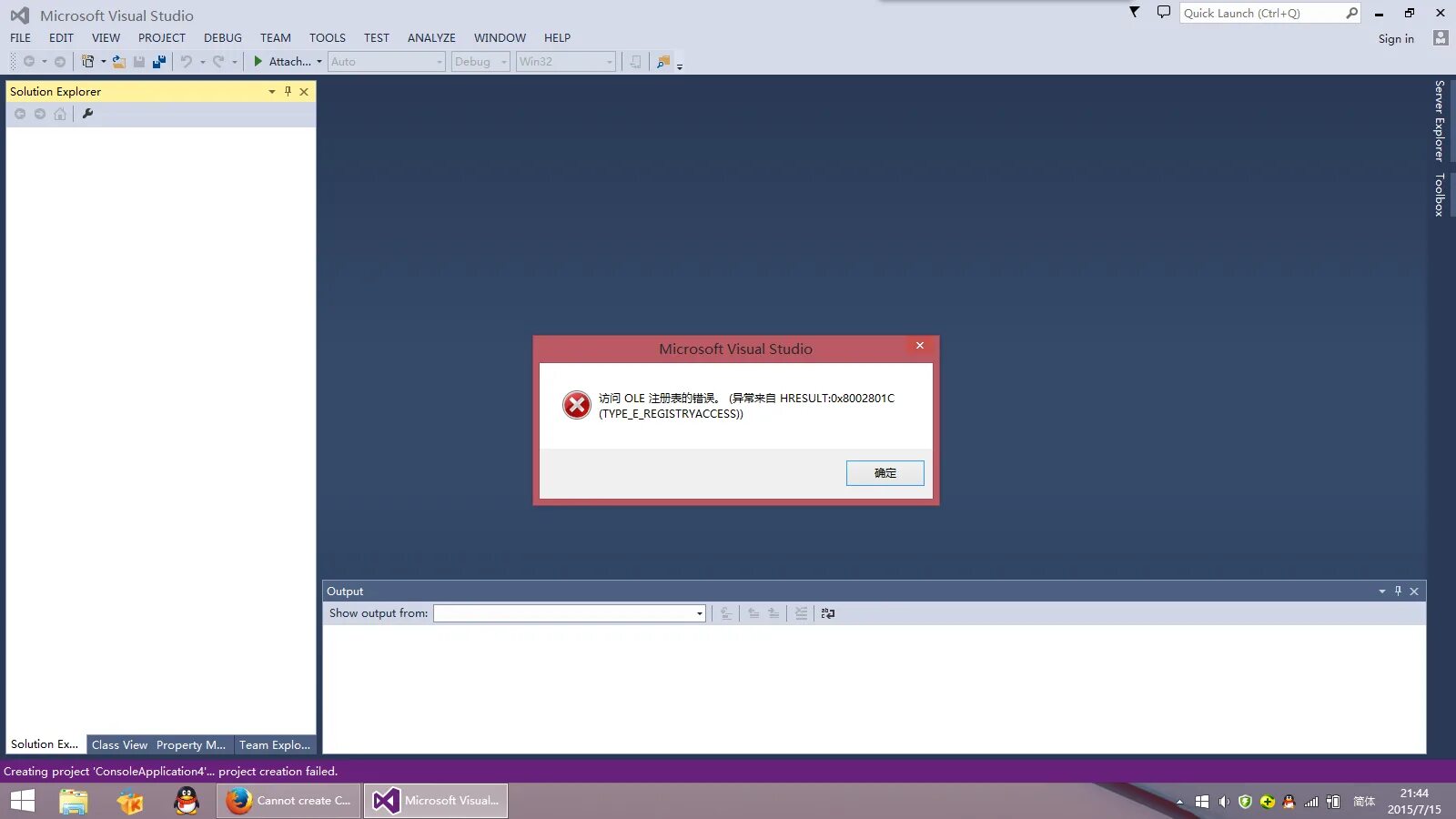Click the Visual Studio logo in title bar
Viewport: 1456px width, 819px height.
[19, 15]
